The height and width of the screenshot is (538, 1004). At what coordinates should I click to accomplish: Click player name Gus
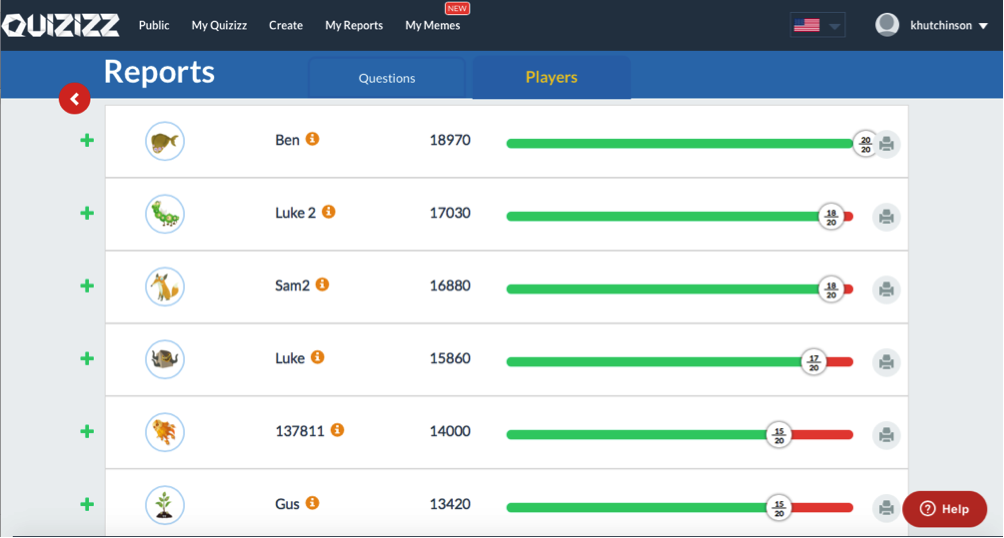coord(287,504)
